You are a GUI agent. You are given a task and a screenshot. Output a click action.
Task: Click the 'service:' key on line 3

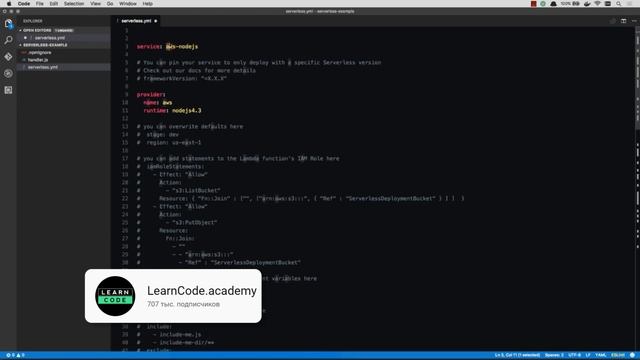(149, 47)
